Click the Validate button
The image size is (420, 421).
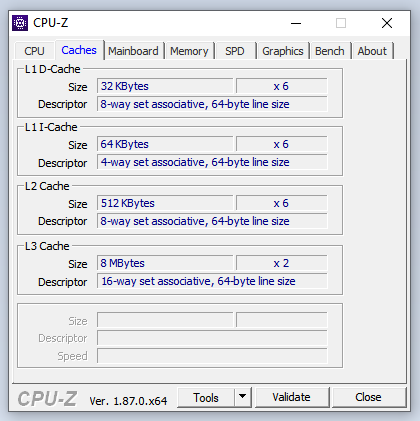(292, 397)
